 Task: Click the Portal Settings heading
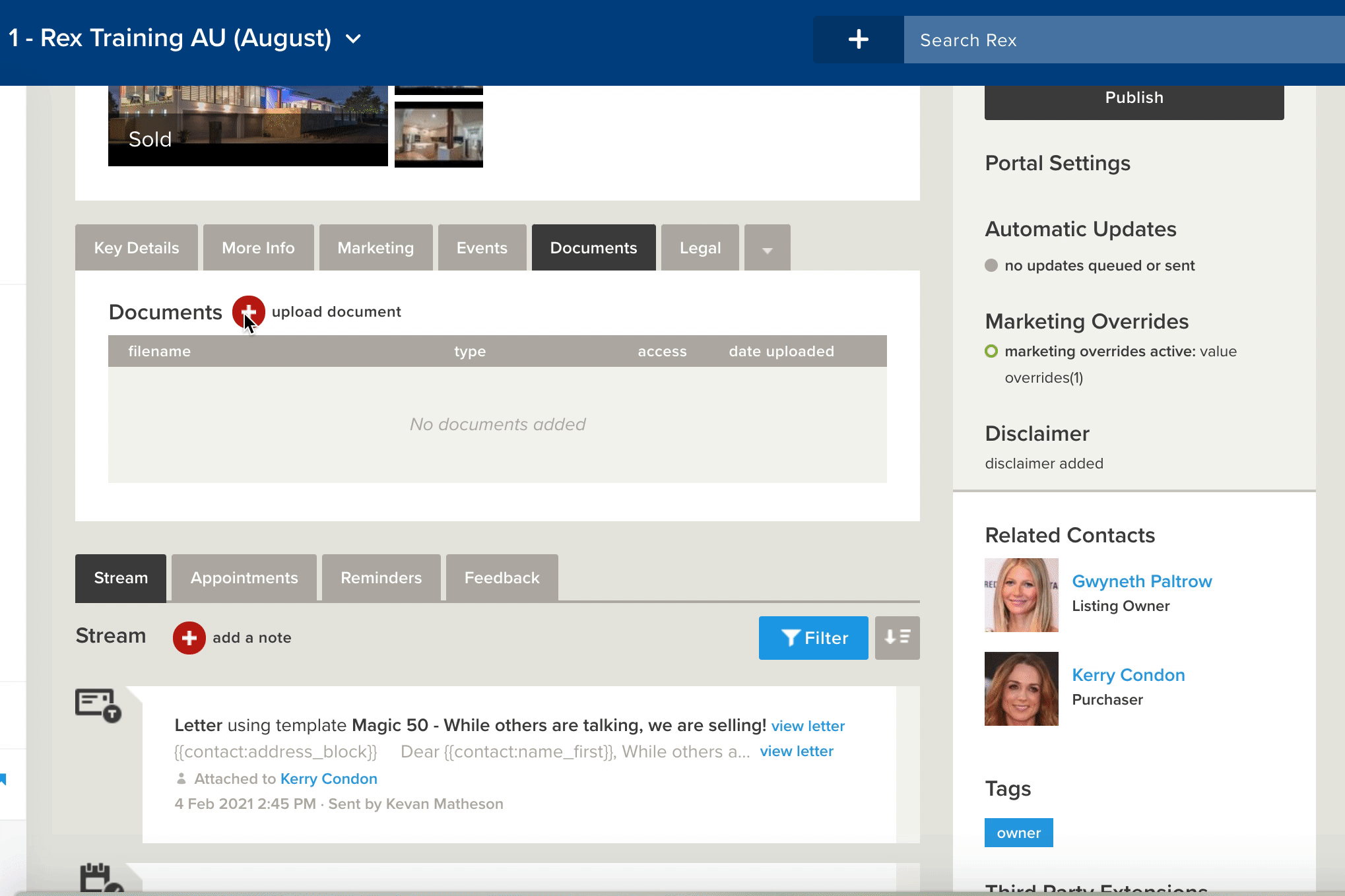pyautogui.click(x=1058, y=163)
